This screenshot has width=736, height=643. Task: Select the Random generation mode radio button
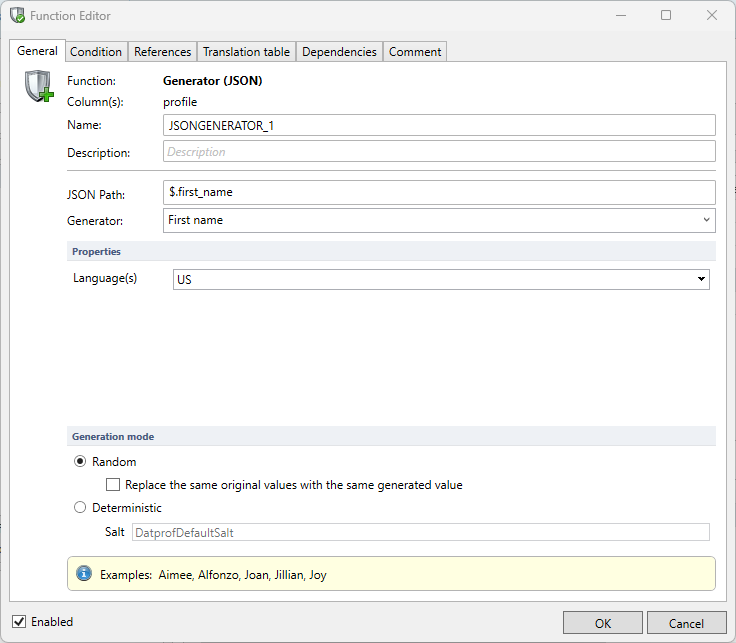coord(80,461)
